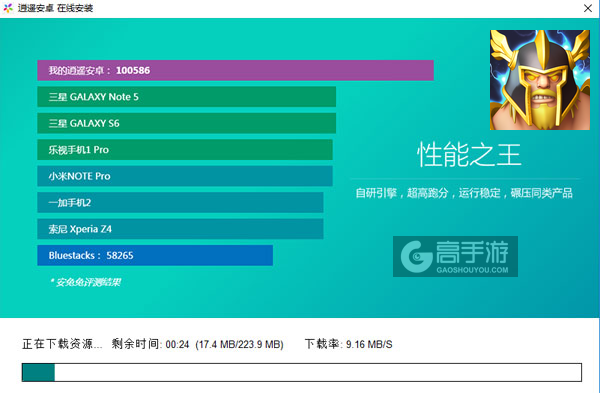Click the 自研引擎 slogan text line
The image size is (600, 393).
(x=464, y=193)
